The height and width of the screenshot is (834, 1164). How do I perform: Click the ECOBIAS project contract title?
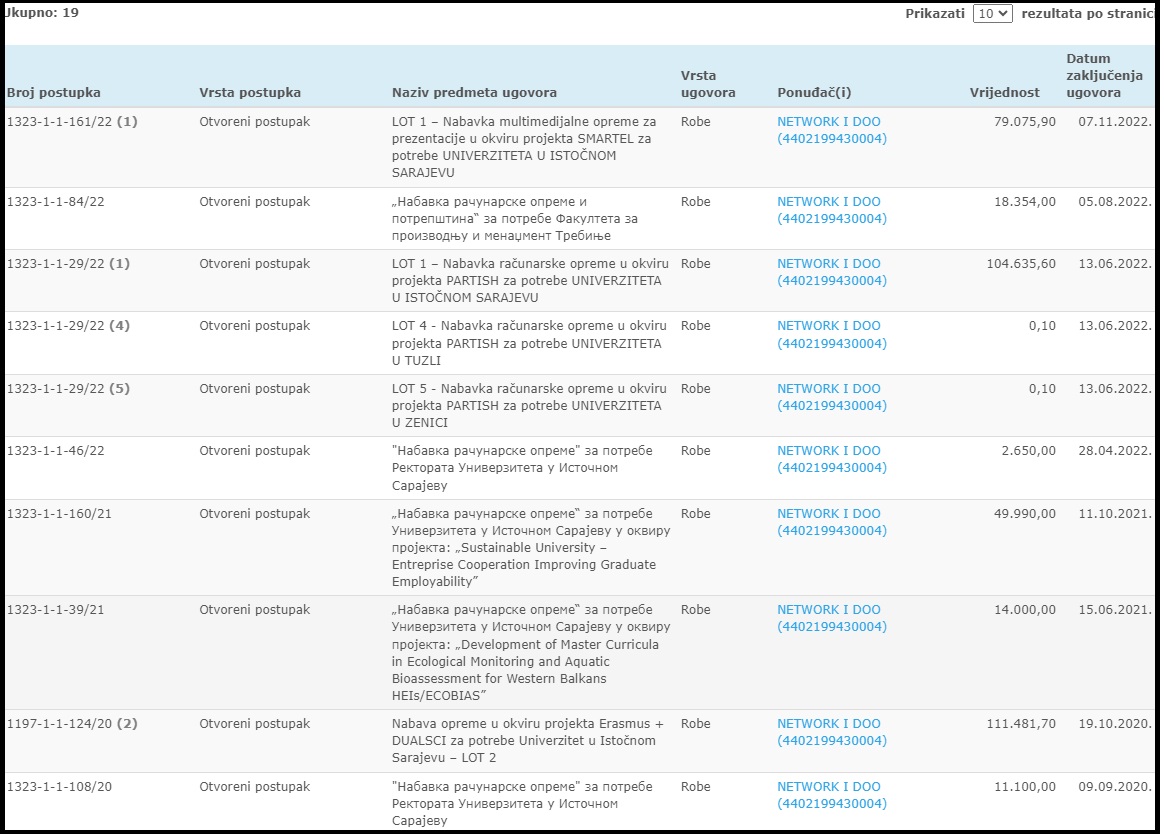[x=531, y=653]
